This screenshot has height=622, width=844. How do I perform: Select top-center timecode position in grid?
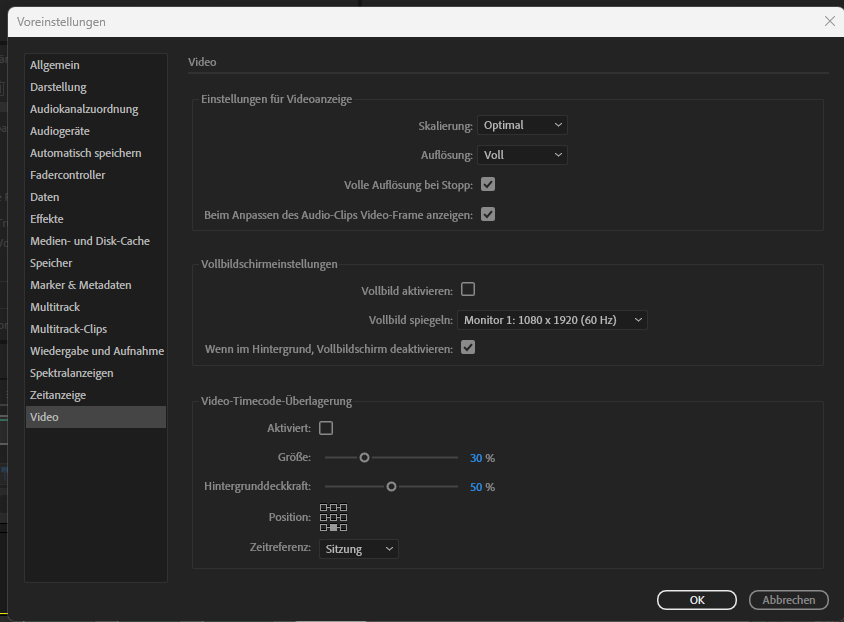[x=333, y=508]
